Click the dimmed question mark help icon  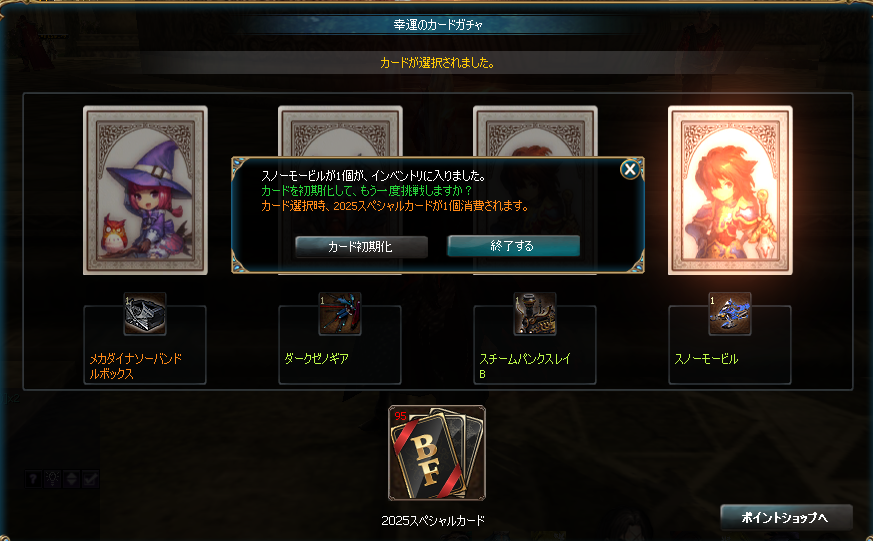coord(33,479)
